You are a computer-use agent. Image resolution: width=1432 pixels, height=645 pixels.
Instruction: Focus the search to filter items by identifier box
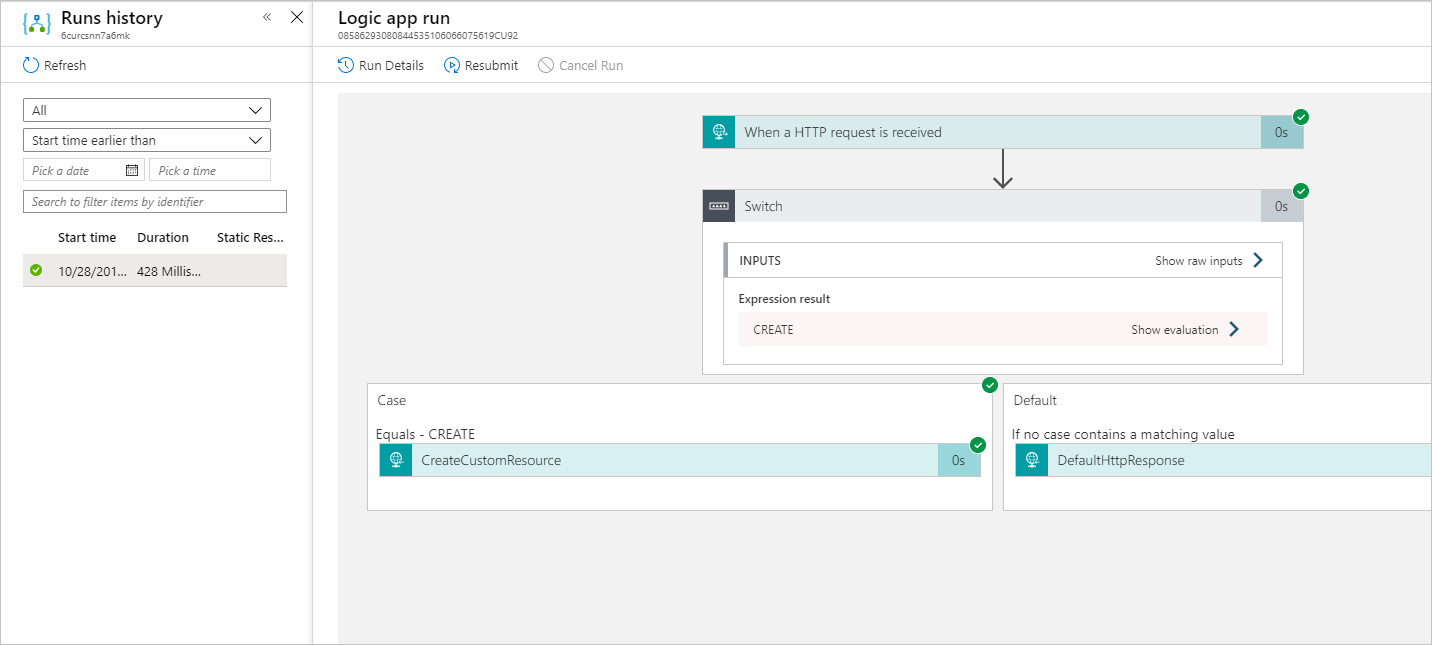pos(155,201)
